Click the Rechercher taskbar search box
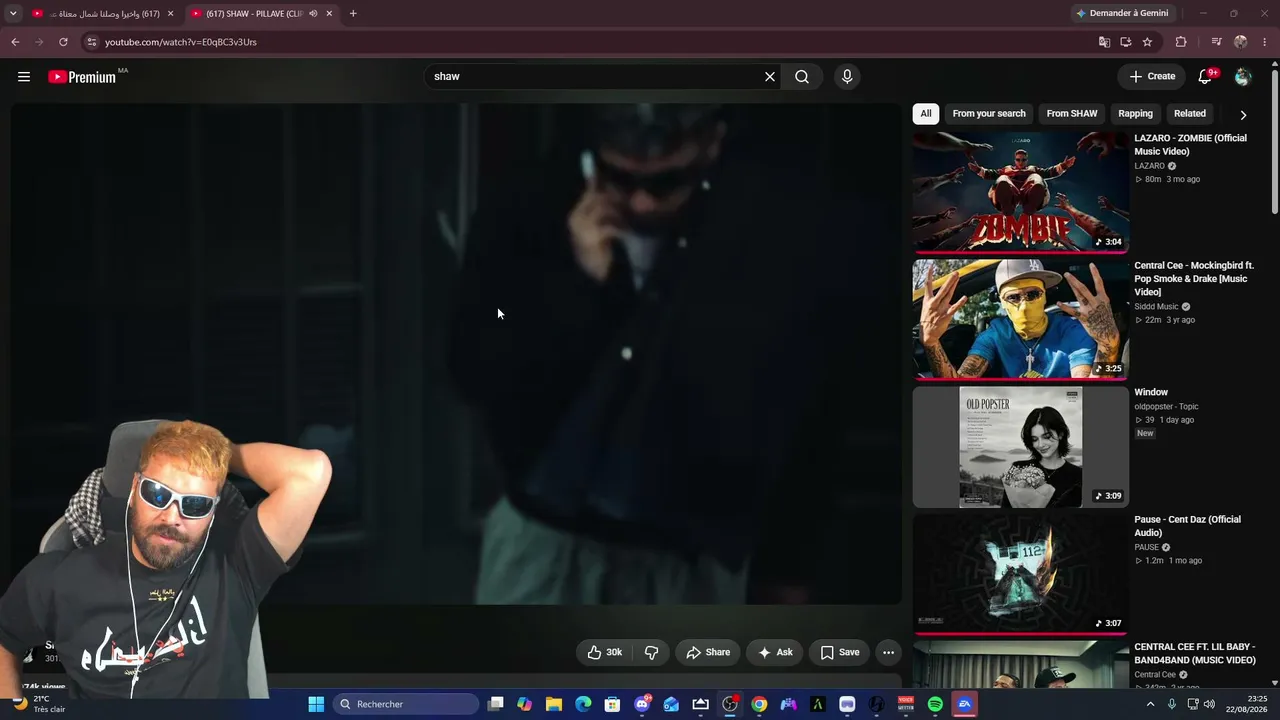The image size is (1280, 720). point(406,704)
